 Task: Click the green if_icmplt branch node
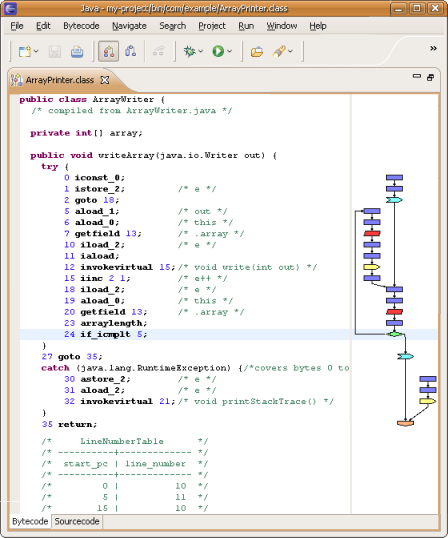point(394,334)
